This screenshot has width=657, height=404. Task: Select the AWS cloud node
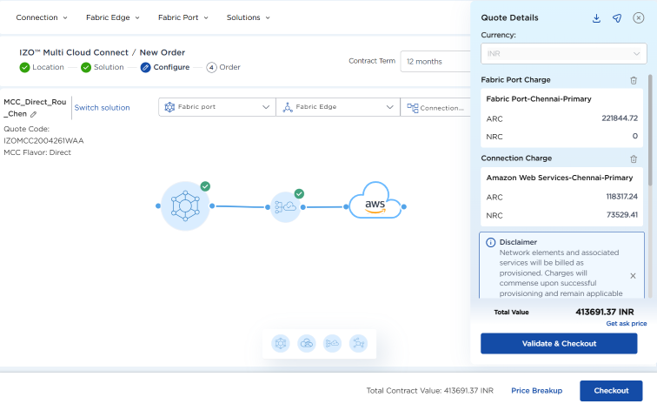[375, 202]
